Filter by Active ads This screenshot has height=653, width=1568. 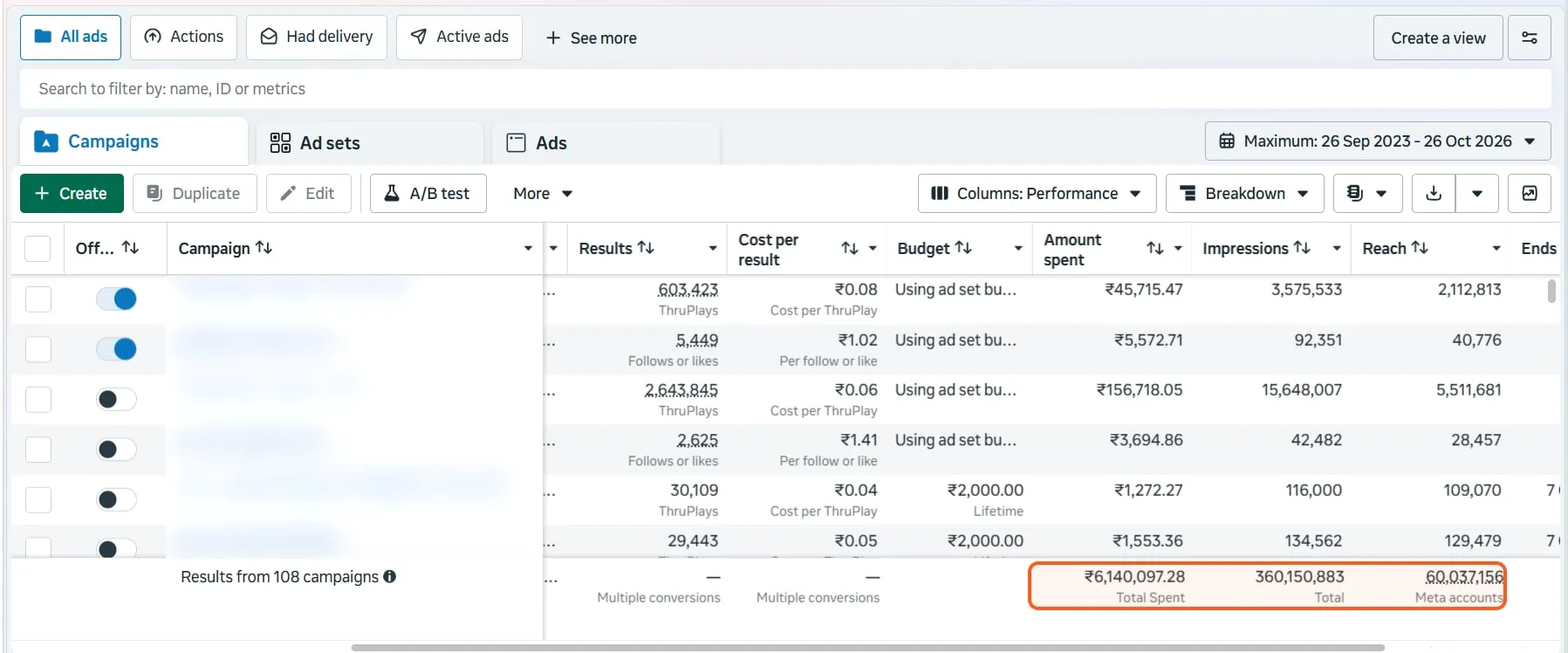459,37
